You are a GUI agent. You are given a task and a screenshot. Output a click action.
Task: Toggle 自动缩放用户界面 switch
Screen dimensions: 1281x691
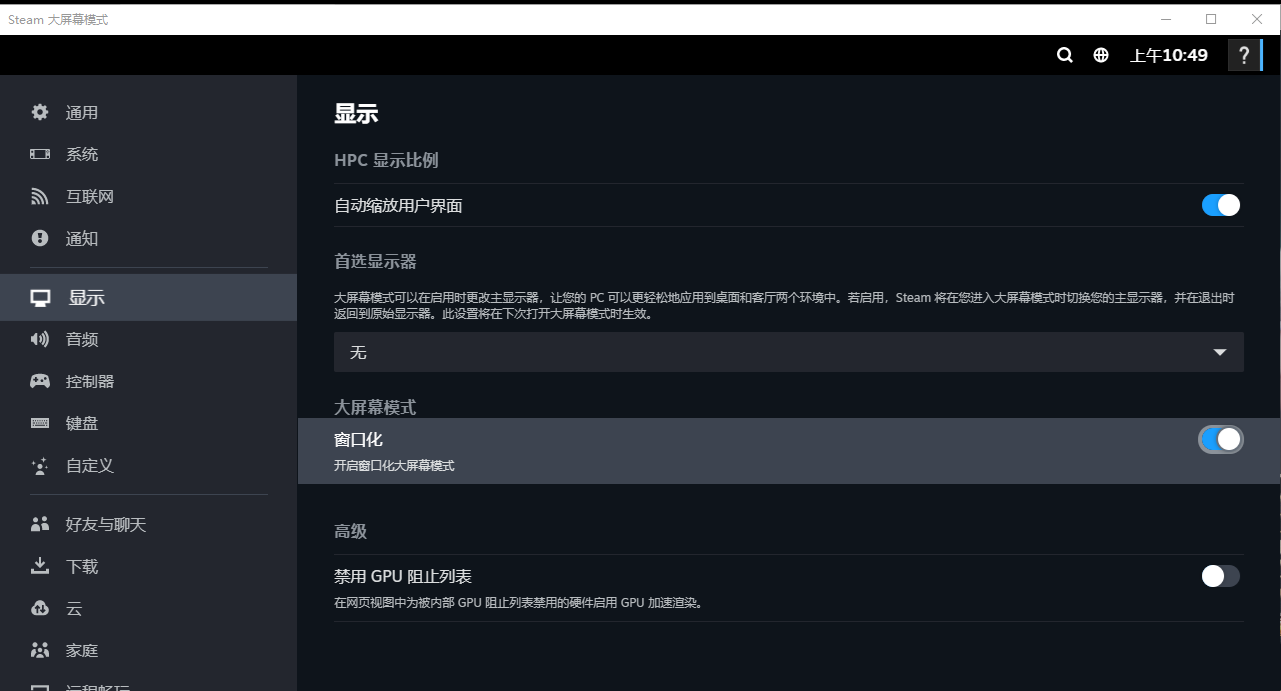click(1220, 205)
